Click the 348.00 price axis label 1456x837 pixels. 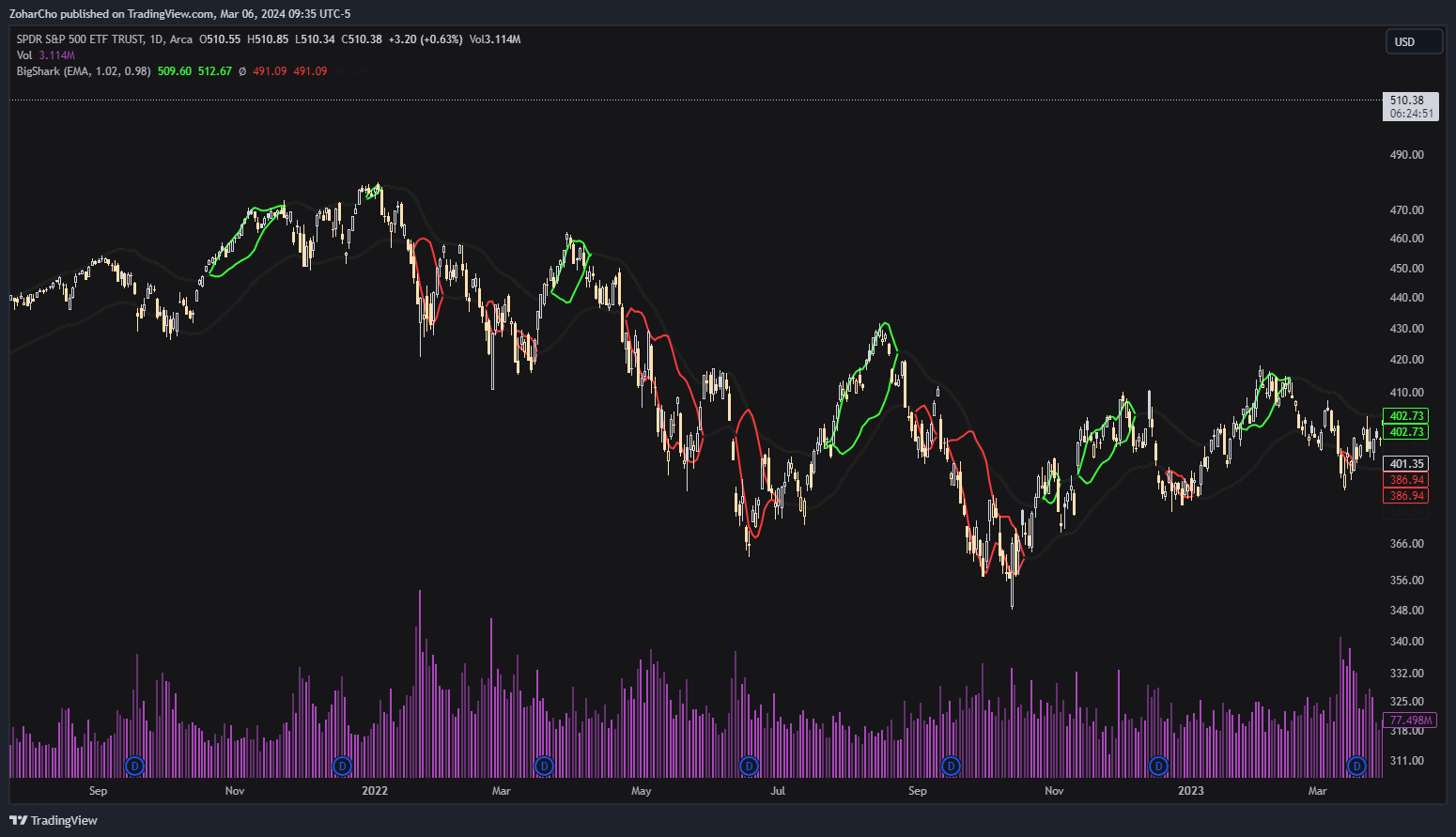tap(1407, 611)
